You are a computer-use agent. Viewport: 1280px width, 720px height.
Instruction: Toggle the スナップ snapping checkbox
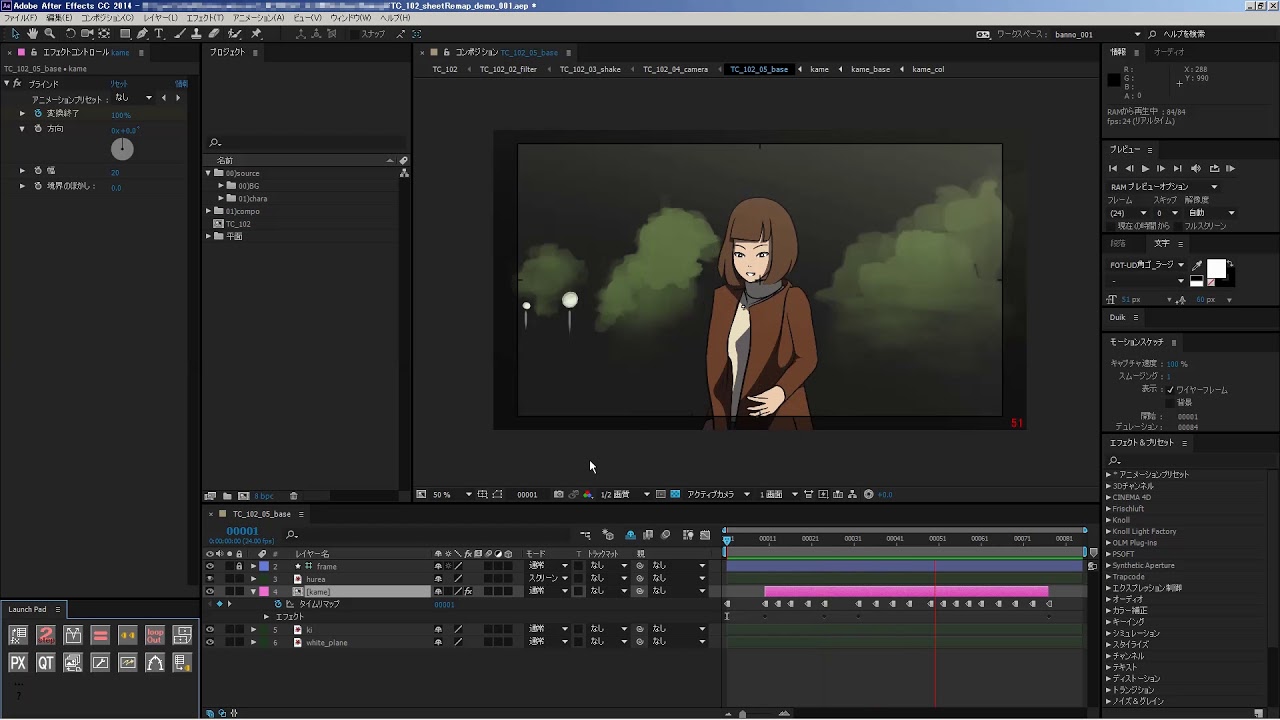click(x=354, y=34)
